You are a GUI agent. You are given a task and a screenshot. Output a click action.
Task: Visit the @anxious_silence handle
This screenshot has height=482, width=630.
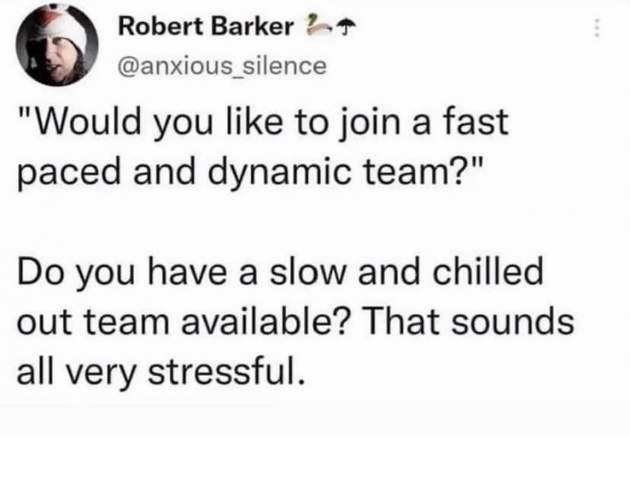(222, 66)
